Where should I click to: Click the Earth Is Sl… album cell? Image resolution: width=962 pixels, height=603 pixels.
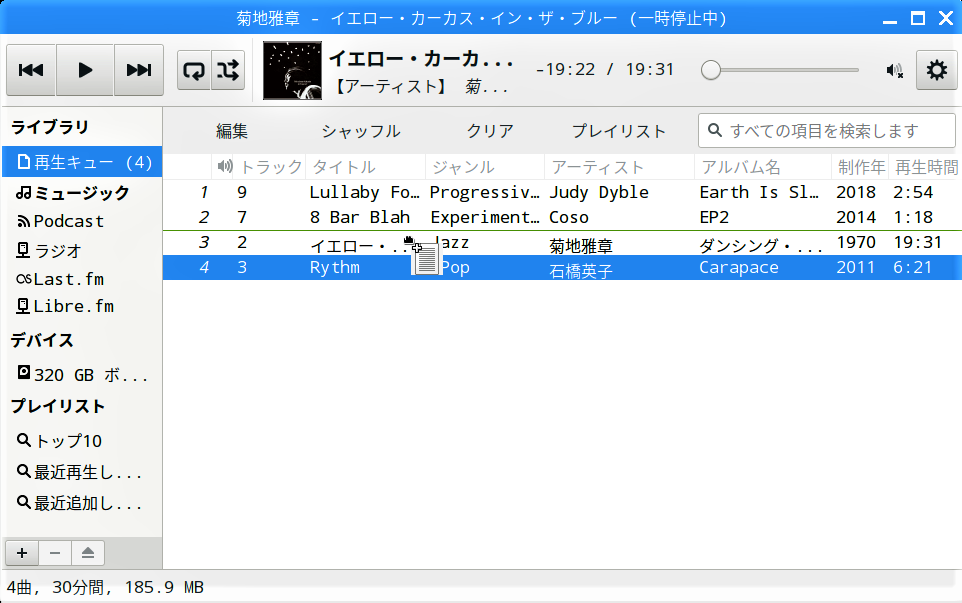[759, 192]
